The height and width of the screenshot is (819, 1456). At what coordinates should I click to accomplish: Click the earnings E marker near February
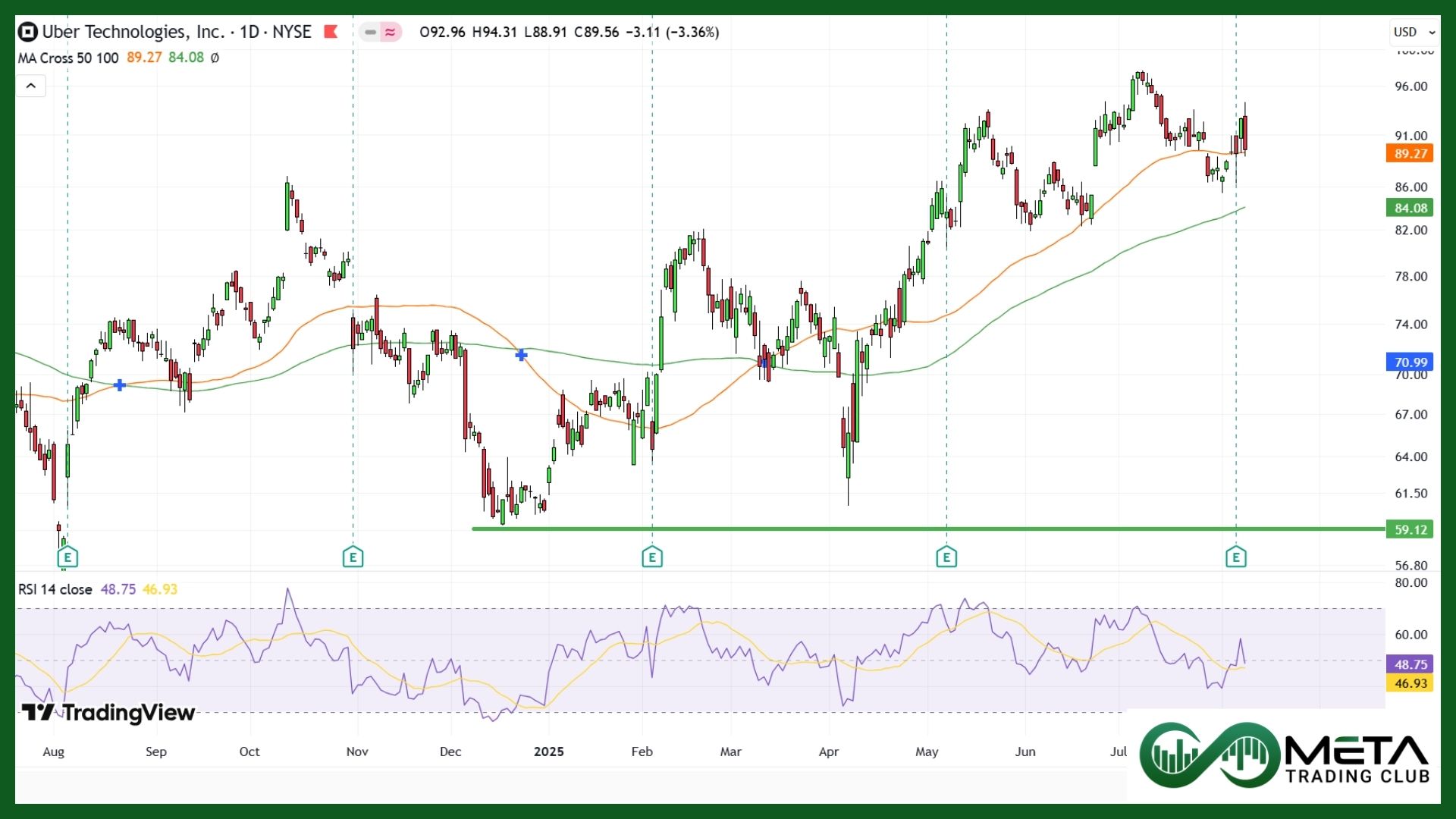pos(652,558)
